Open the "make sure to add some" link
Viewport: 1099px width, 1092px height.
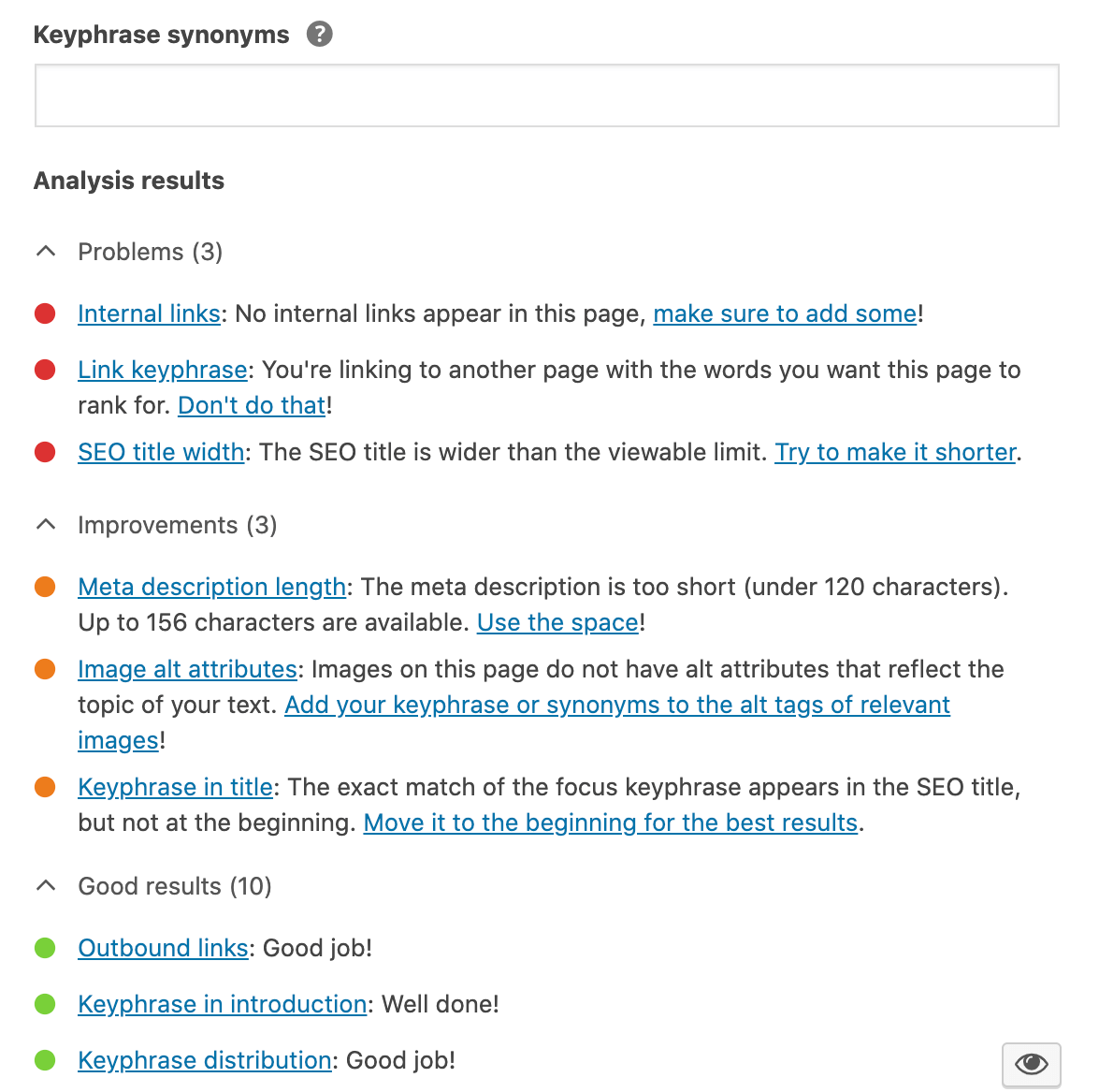click(785, 313)
